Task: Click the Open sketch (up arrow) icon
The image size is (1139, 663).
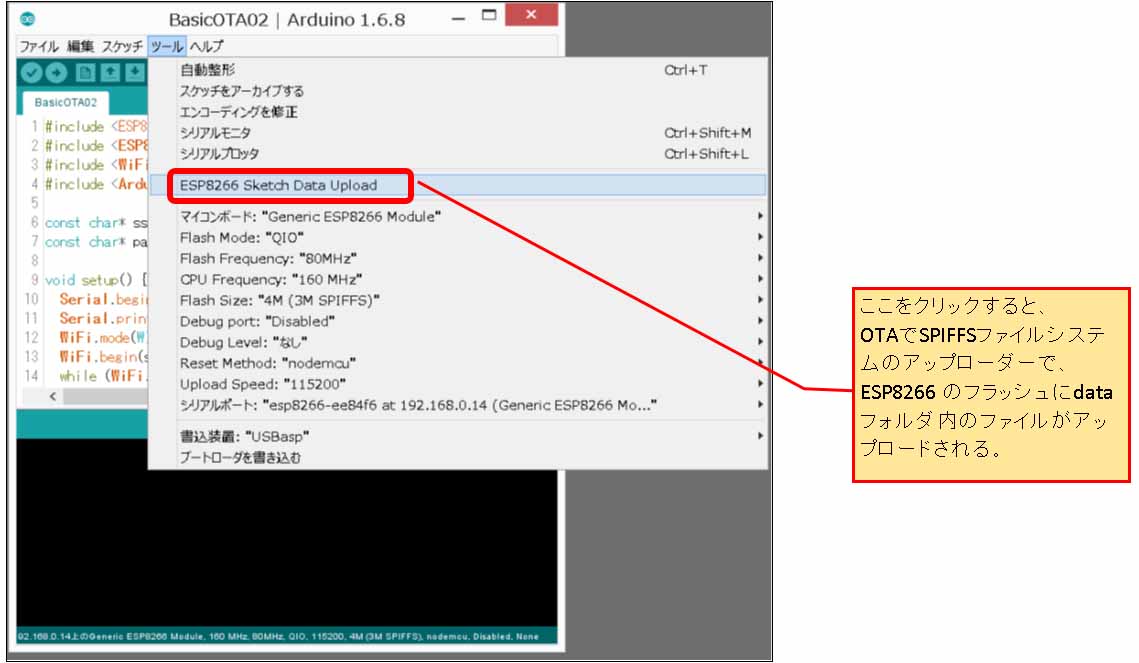Action: [110, 73]
